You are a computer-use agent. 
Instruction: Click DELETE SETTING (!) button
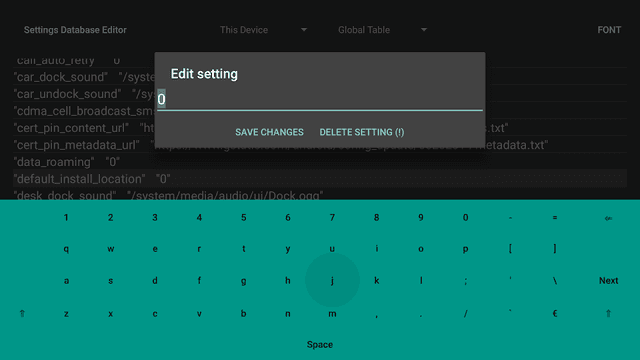coord(362,132)
